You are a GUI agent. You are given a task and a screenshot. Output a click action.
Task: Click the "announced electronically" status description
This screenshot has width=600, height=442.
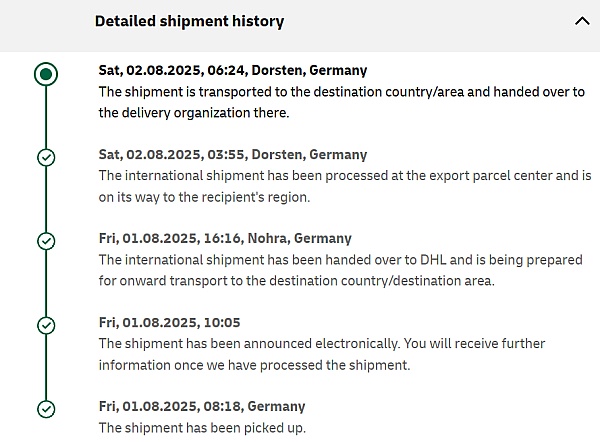click(321, 354)
